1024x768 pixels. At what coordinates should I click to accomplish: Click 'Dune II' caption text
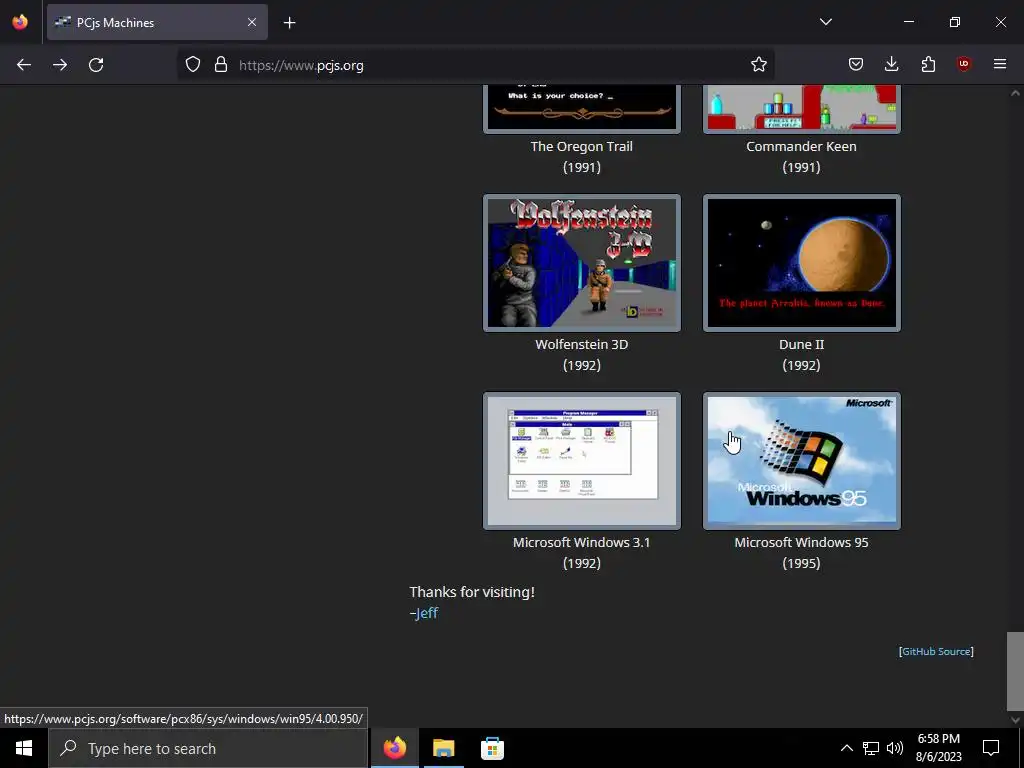click(801, 344)
